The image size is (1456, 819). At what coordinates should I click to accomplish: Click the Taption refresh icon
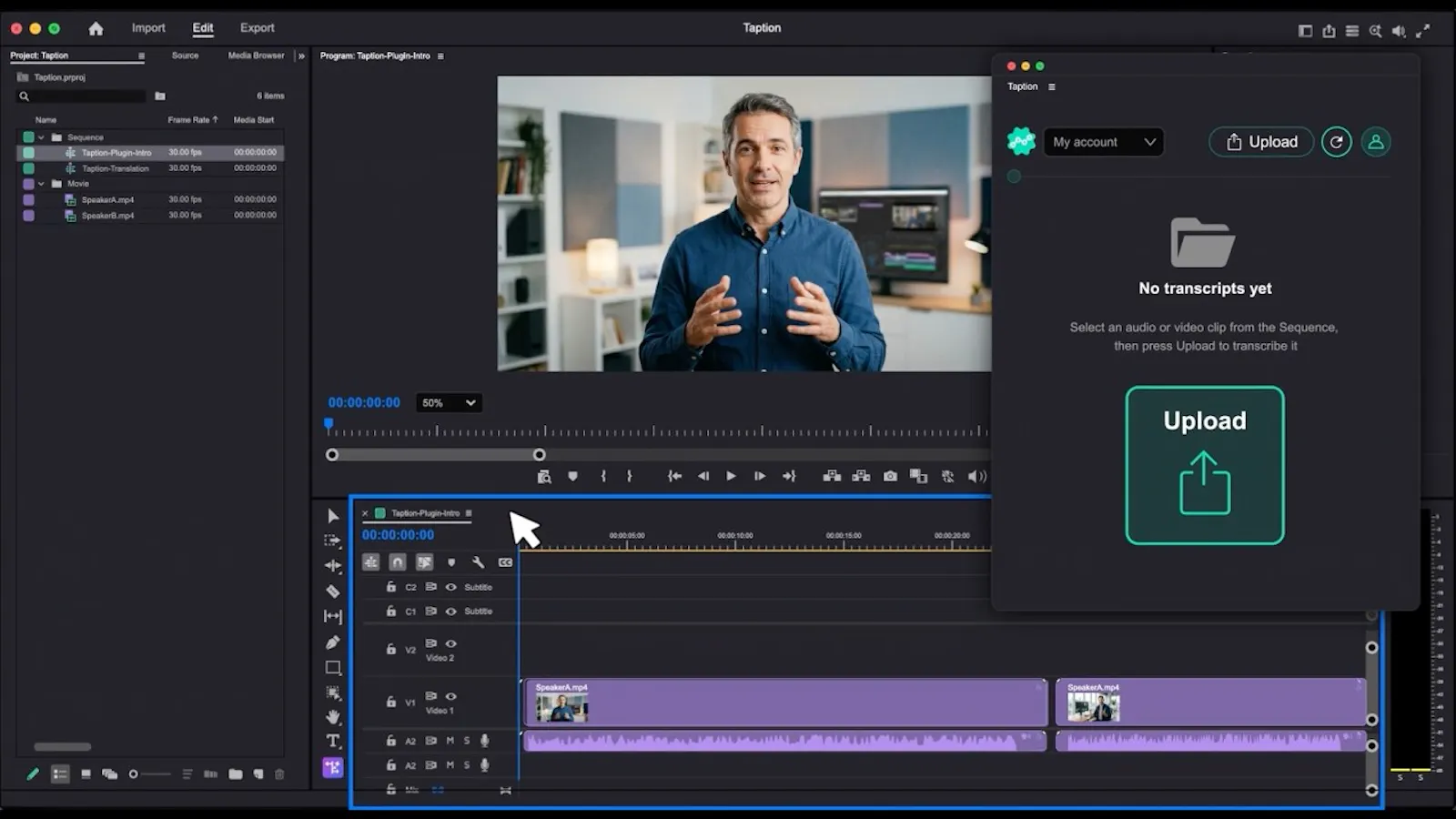(x=1337, y=142)
